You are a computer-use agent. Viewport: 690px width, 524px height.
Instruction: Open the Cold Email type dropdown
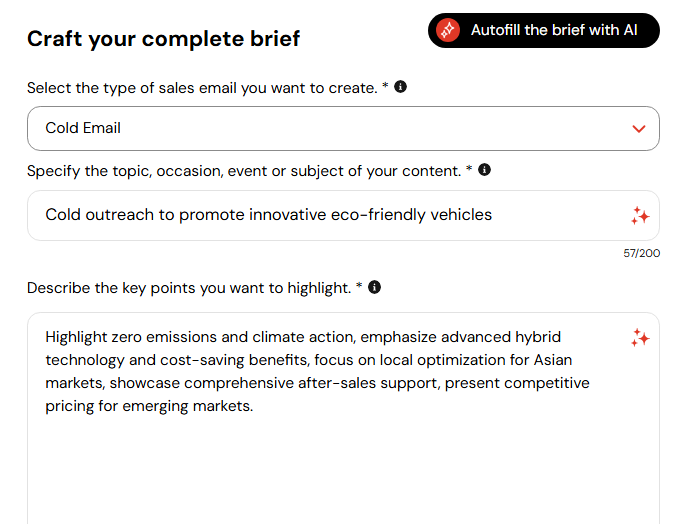point(343,128)
